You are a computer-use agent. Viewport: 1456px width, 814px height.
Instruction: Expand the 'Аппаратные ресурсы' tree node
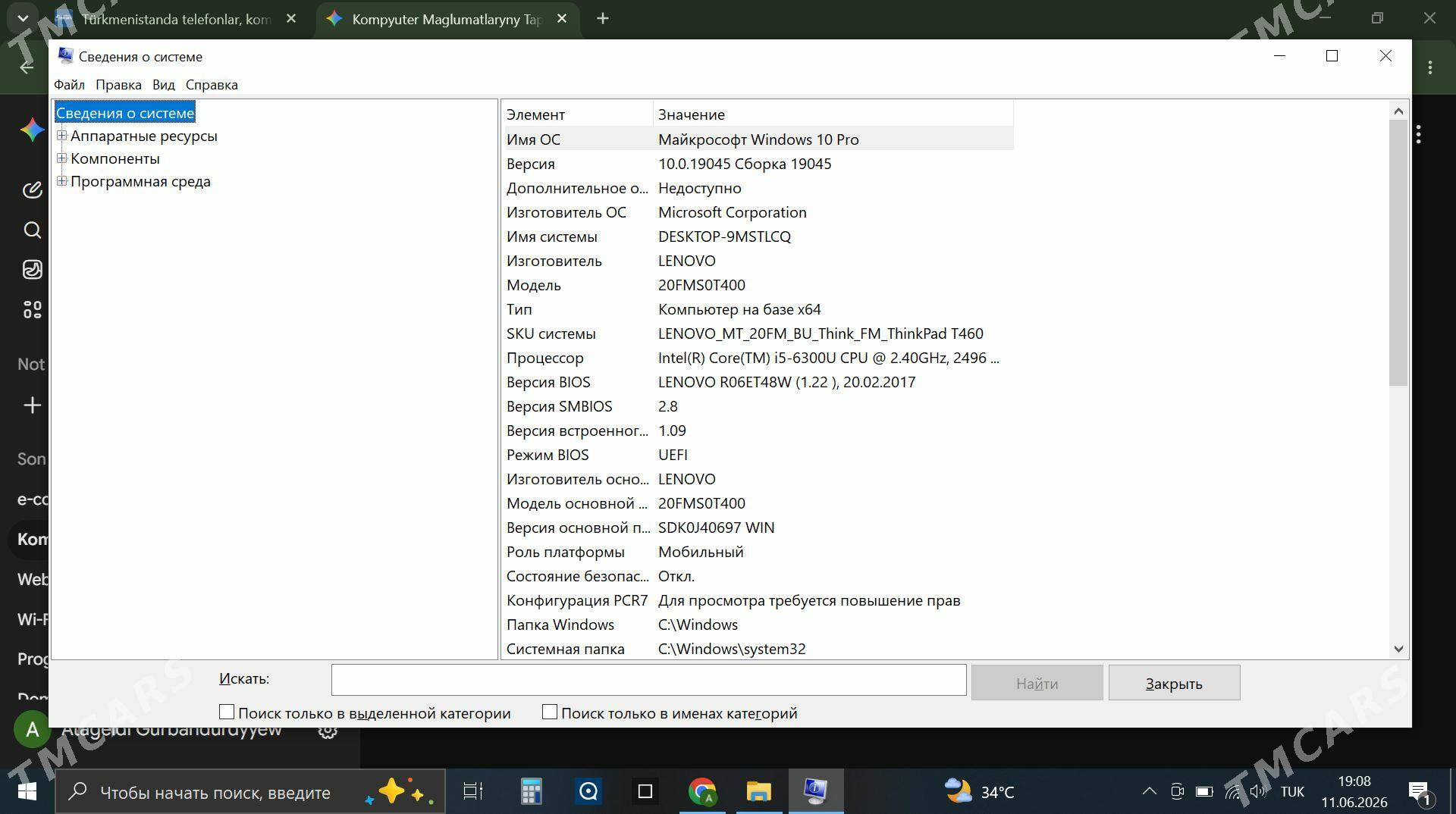tap(62, 136)
